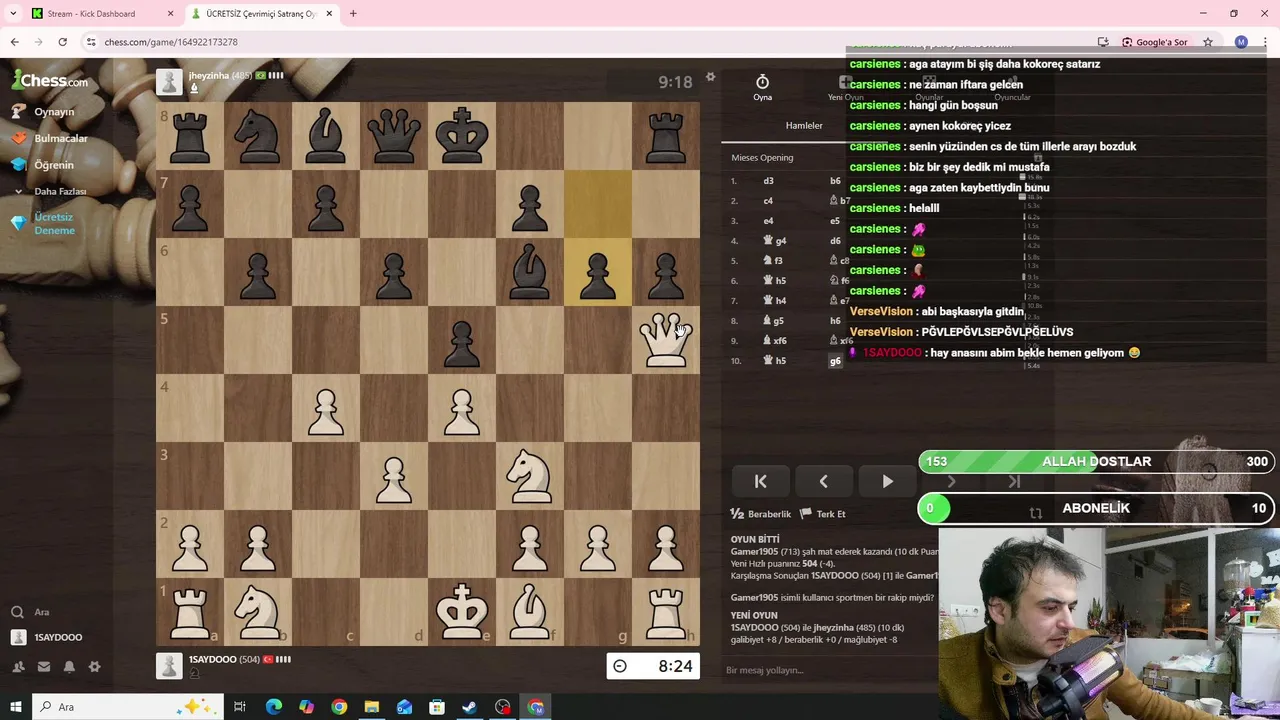Click the Google'a Sor button

[x=1154, y=42]
